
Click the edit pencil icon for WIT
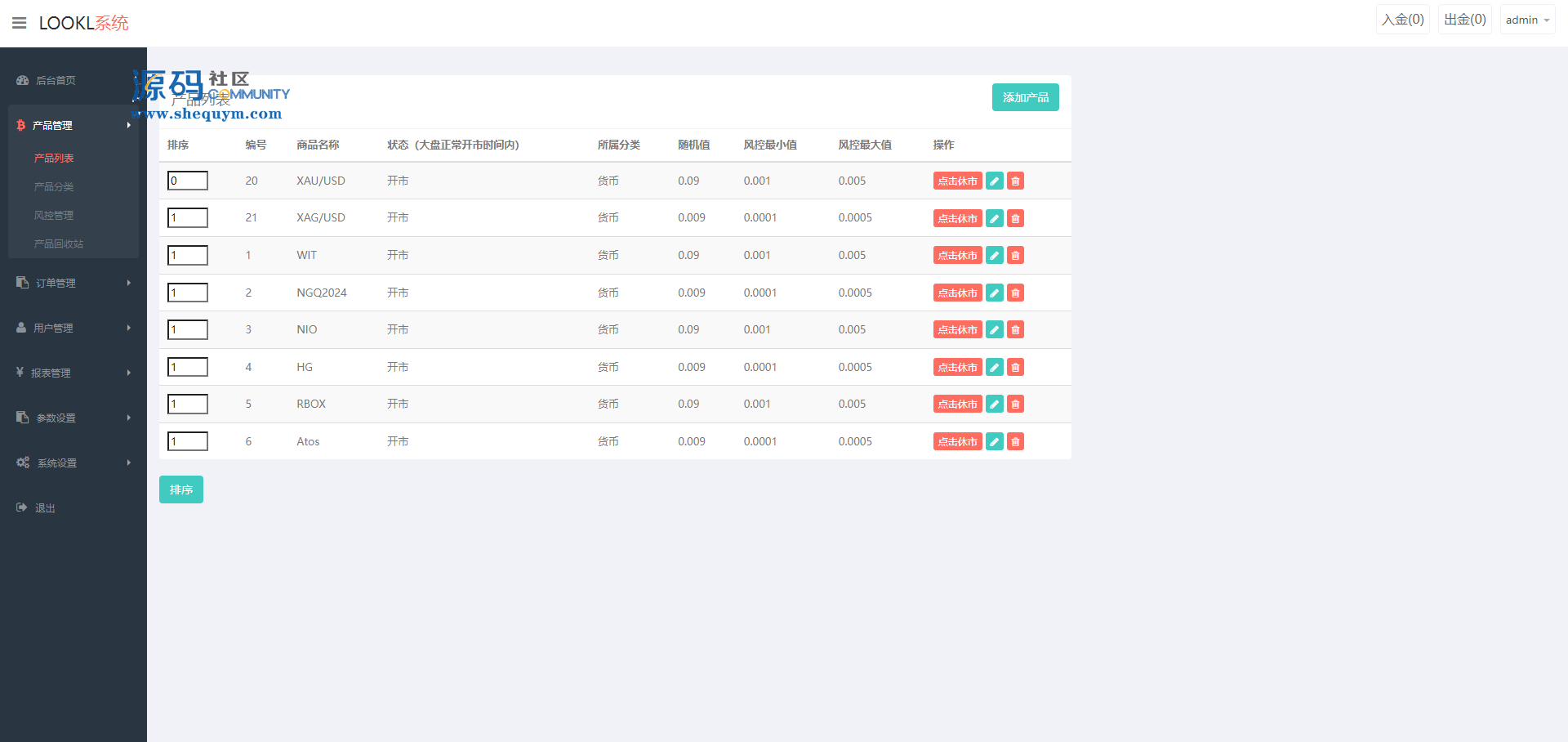coord(994,256)
